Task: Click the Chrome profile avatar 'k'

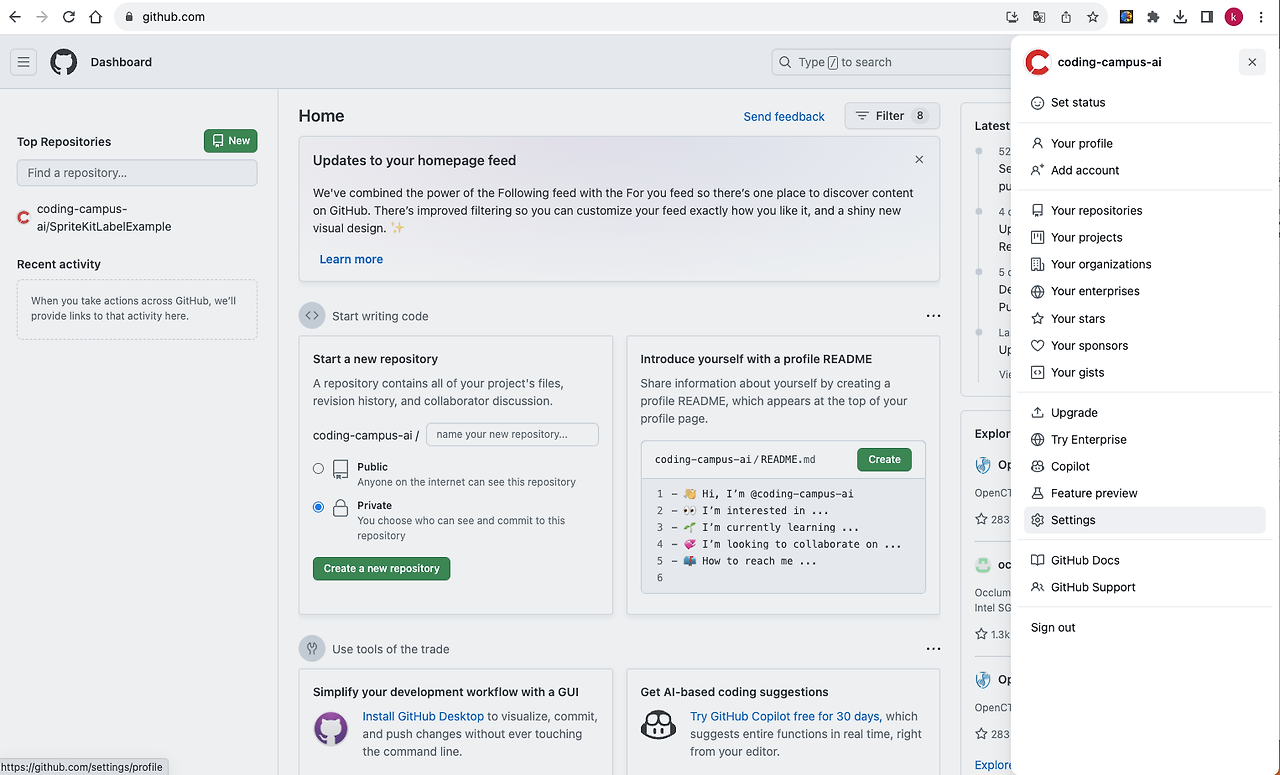Action: click(1234, 17)
